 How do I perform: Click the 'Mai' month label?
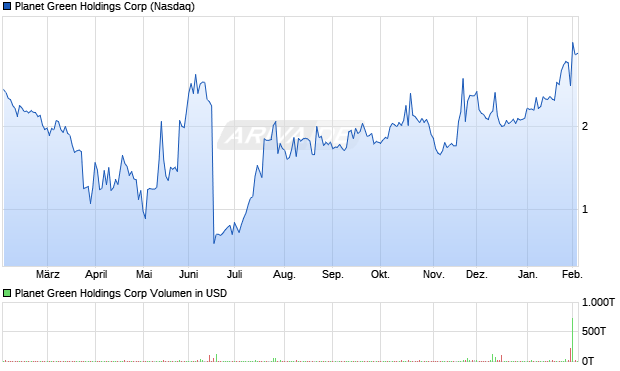click(x=144, y=274)
